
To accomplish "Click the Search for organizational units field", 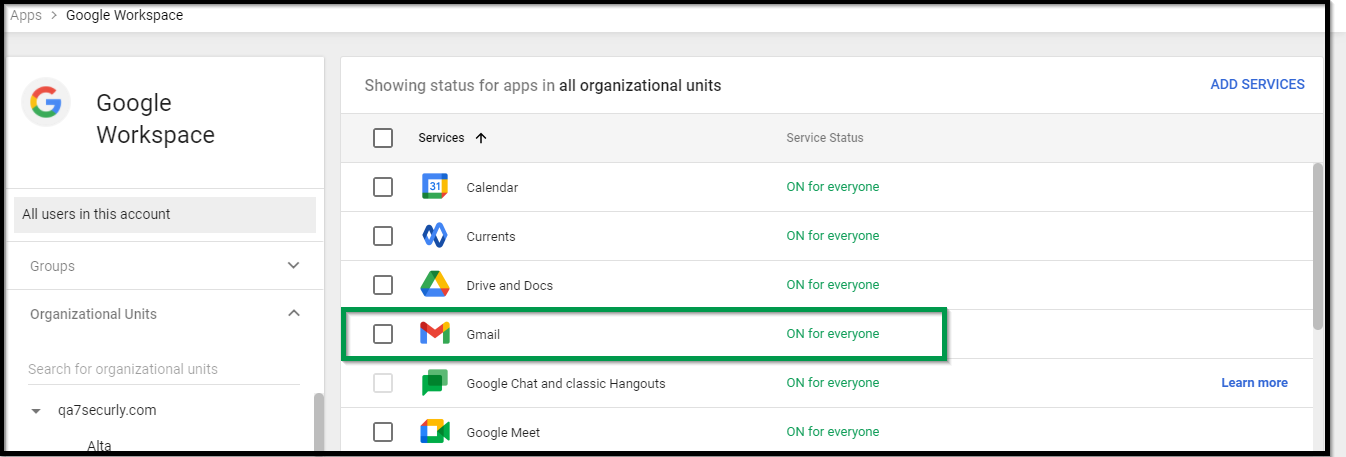I will coord(164,369).
